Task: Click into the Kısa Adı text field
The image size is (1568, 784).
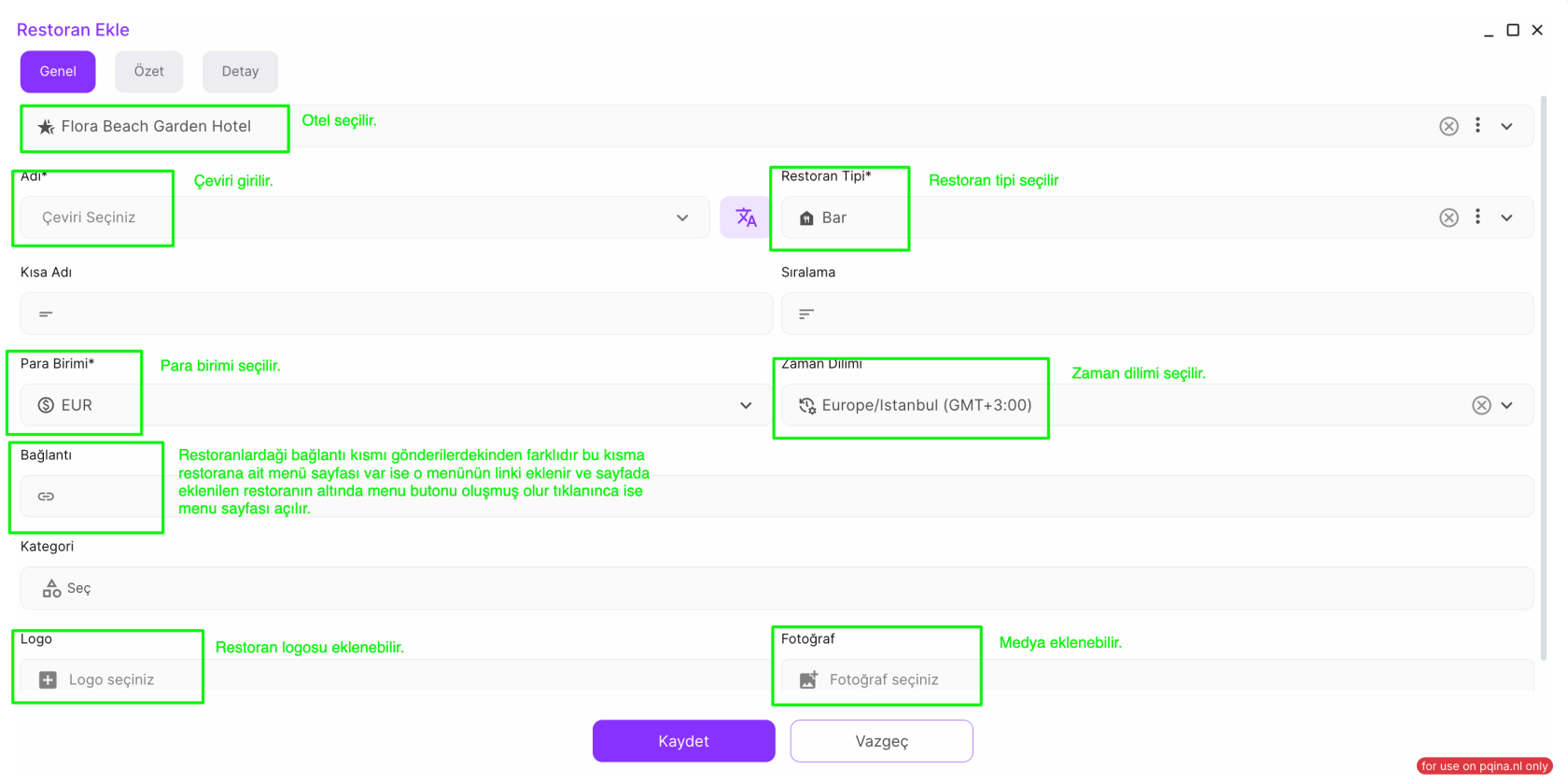Action: point(397,314)
